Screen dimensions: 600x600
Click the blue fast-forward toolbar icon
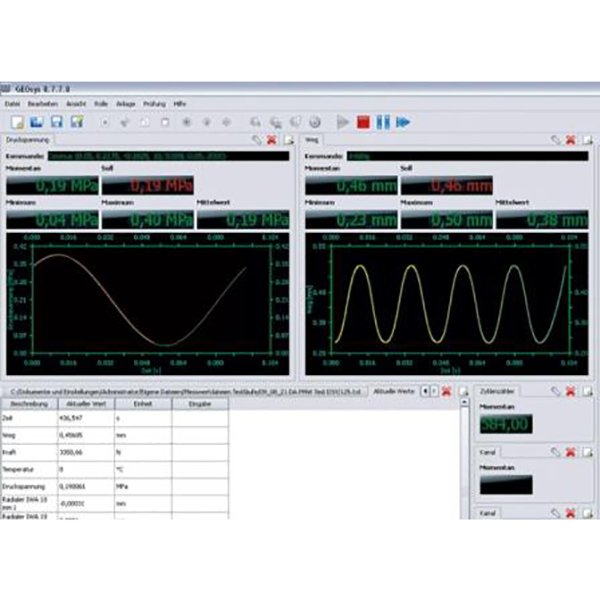point(403,122)
